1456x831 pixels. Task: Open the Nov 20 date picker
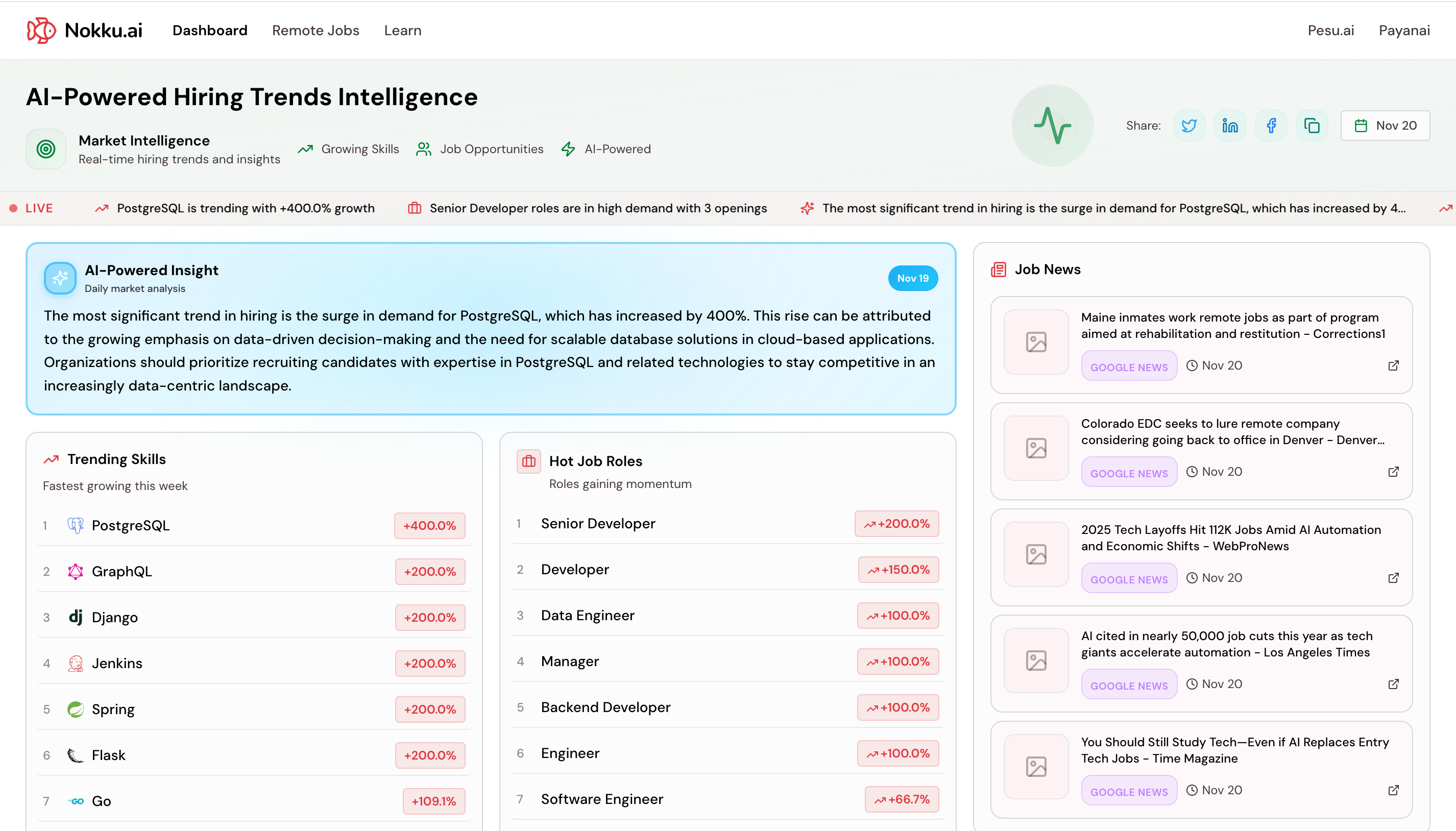(x=1385, y=126)
